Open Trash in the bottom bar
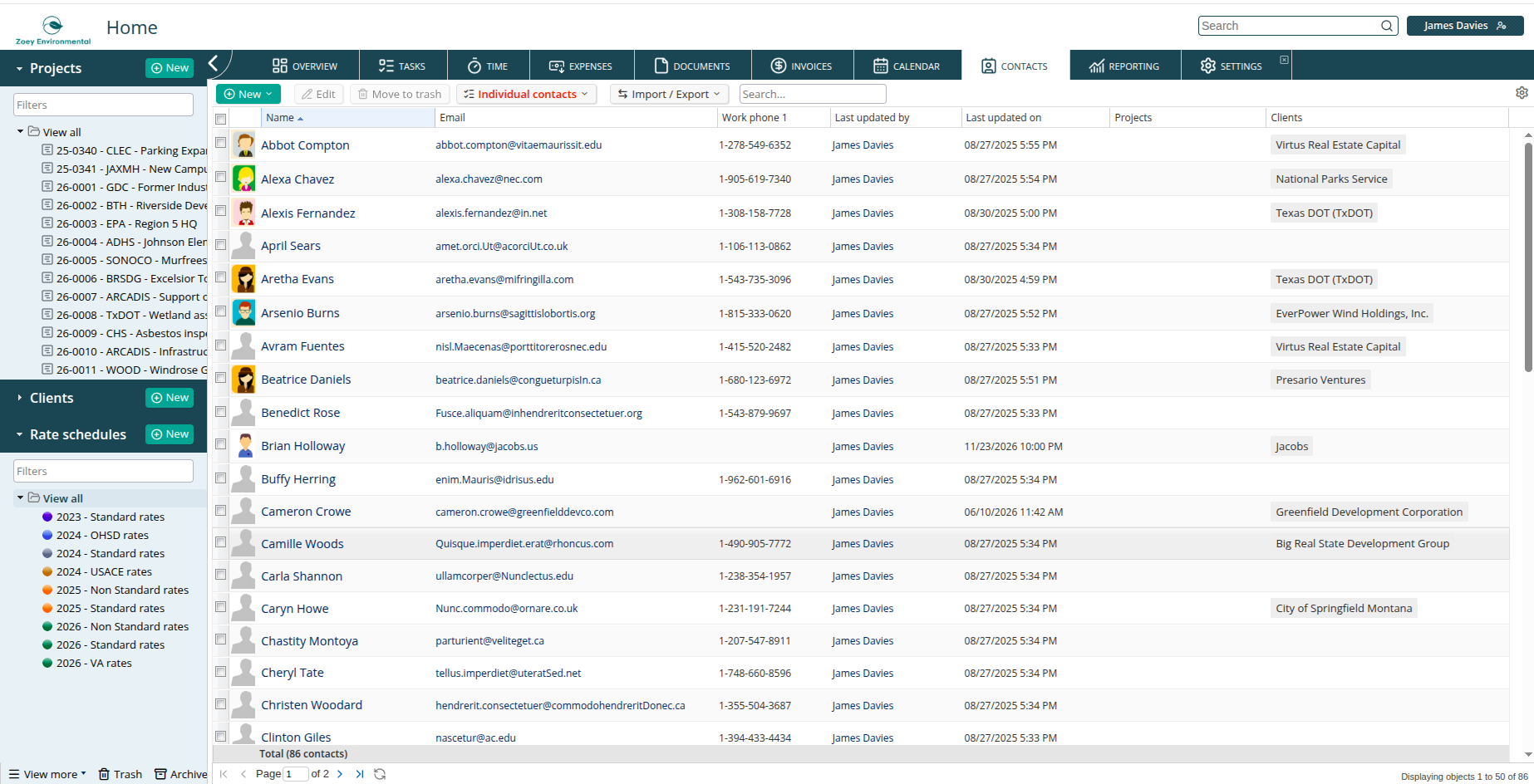 (120, 774)
